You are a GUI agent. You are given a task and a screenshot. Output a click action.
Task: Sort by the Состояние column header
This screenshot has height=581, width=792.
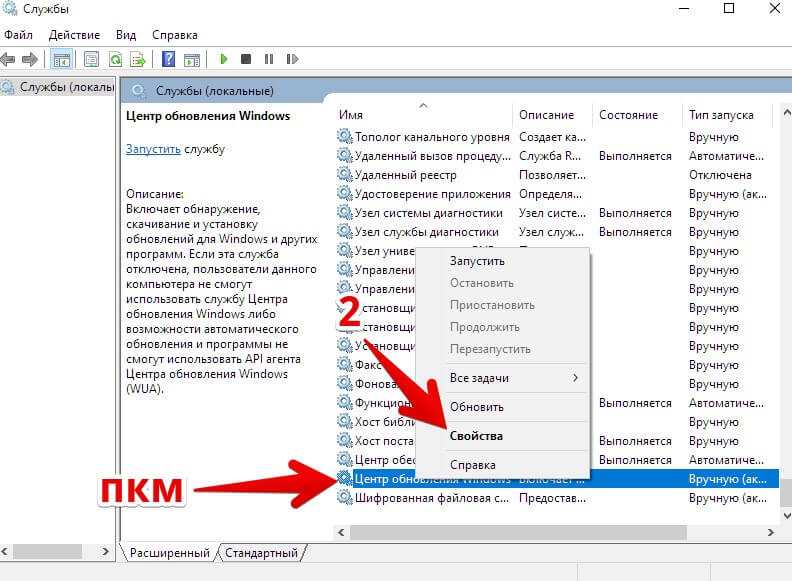pyautogui.click(x=636, y=115)
